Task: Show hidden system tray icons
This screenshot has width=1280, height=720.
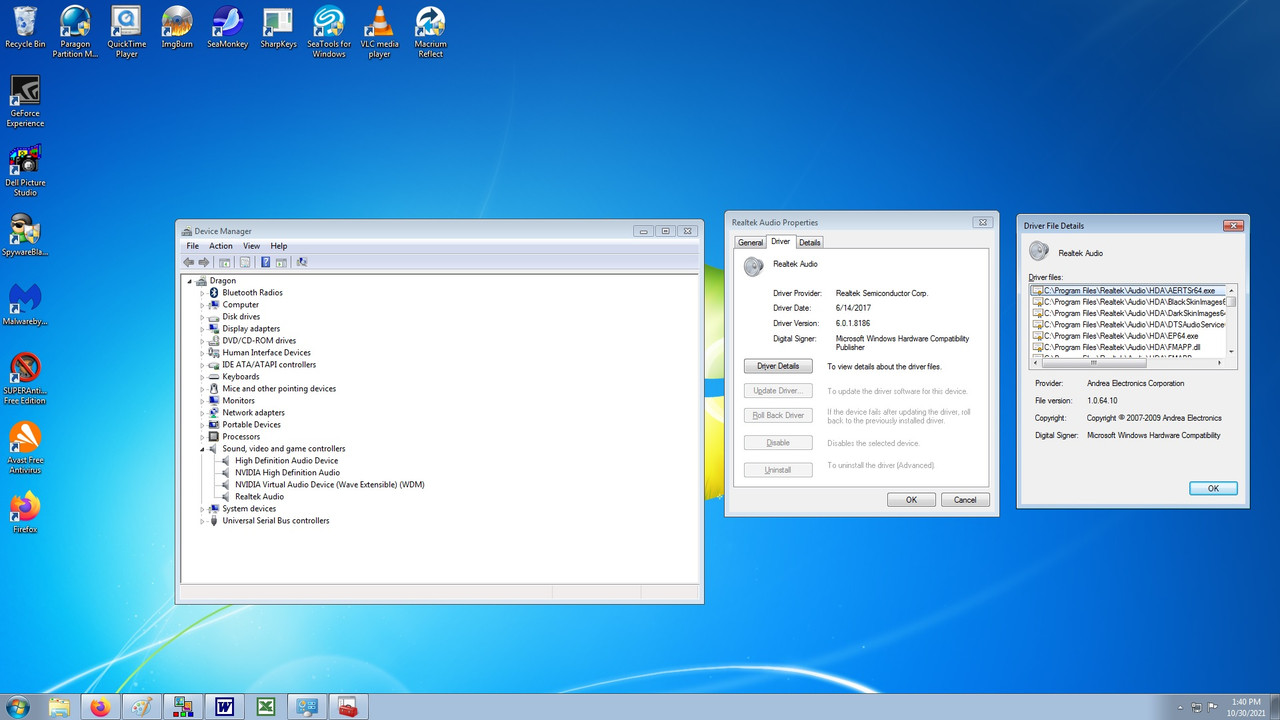Action: [x=1182, y=707]
